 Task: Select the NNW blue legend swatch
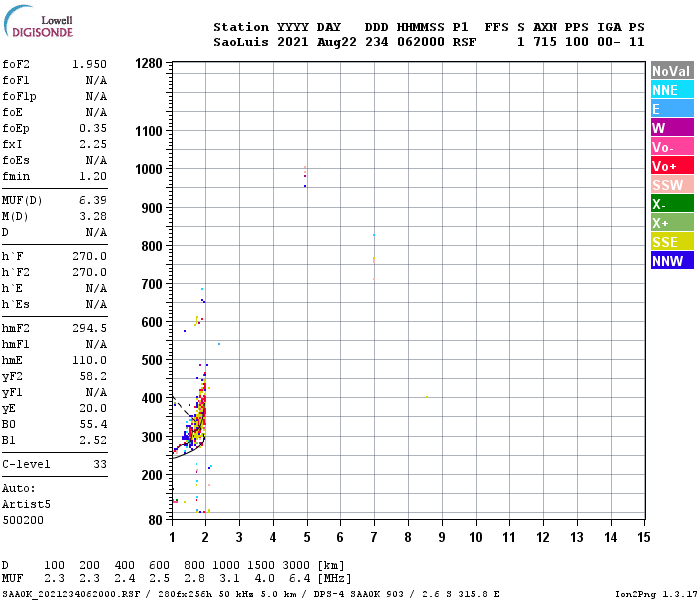672,261
